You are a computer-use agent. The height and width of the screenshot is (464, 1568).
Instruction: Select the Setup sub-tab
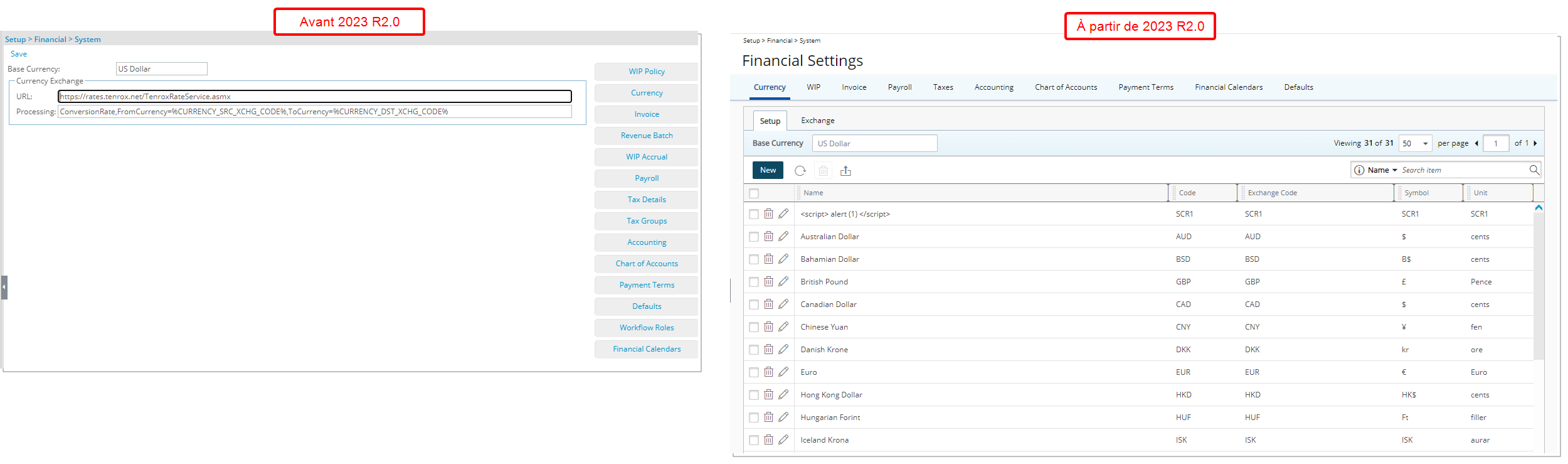(x=770, y=121)
